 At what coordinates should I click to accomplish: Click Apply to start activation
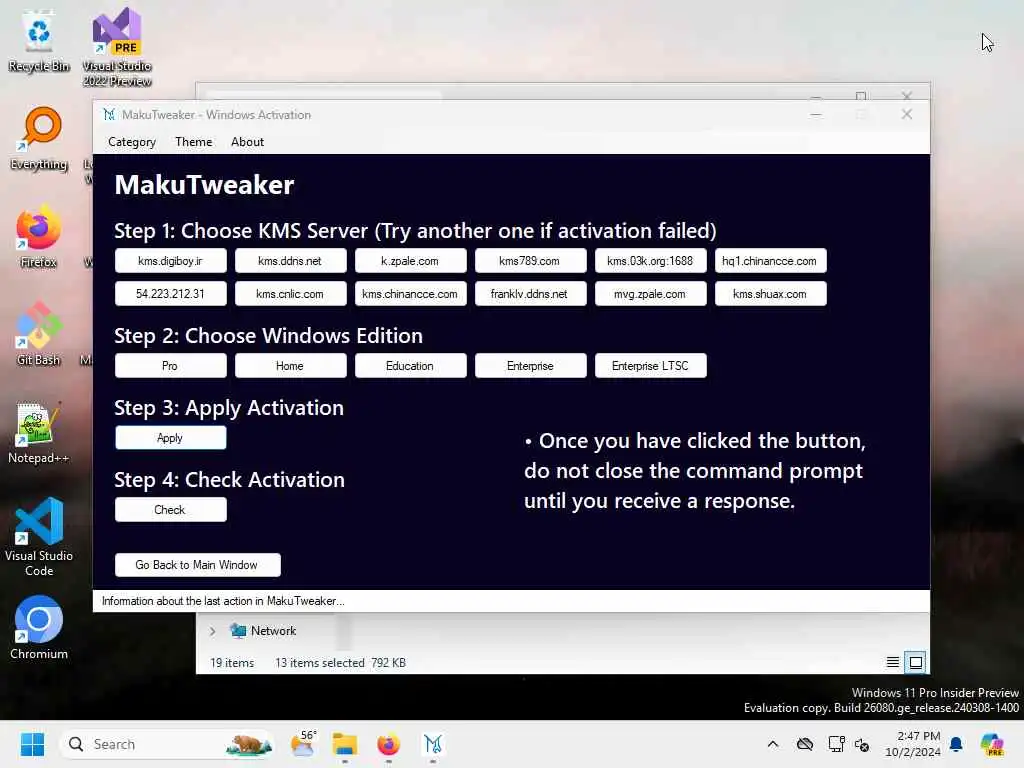click(170, 438)
